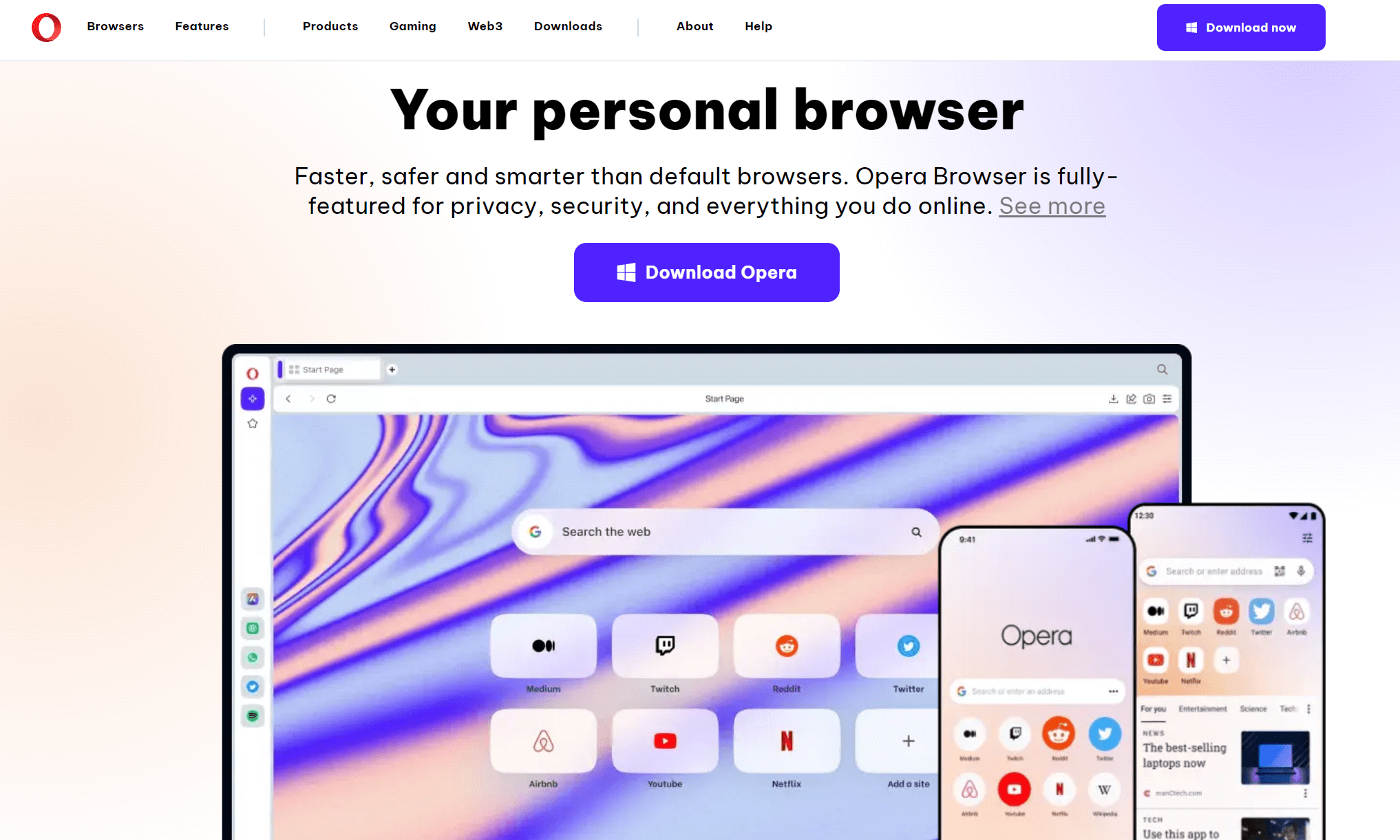Screen dimensions: 1400x840
Task: Click the Download Opera button
Action: click(x=706, y=272)
